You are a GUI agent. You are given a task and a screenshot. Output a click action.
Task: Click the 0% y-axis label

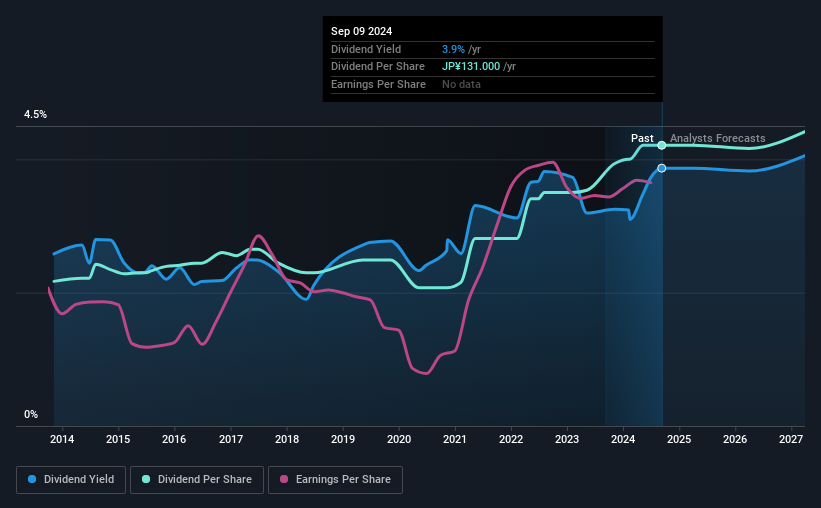click(31, 414)
